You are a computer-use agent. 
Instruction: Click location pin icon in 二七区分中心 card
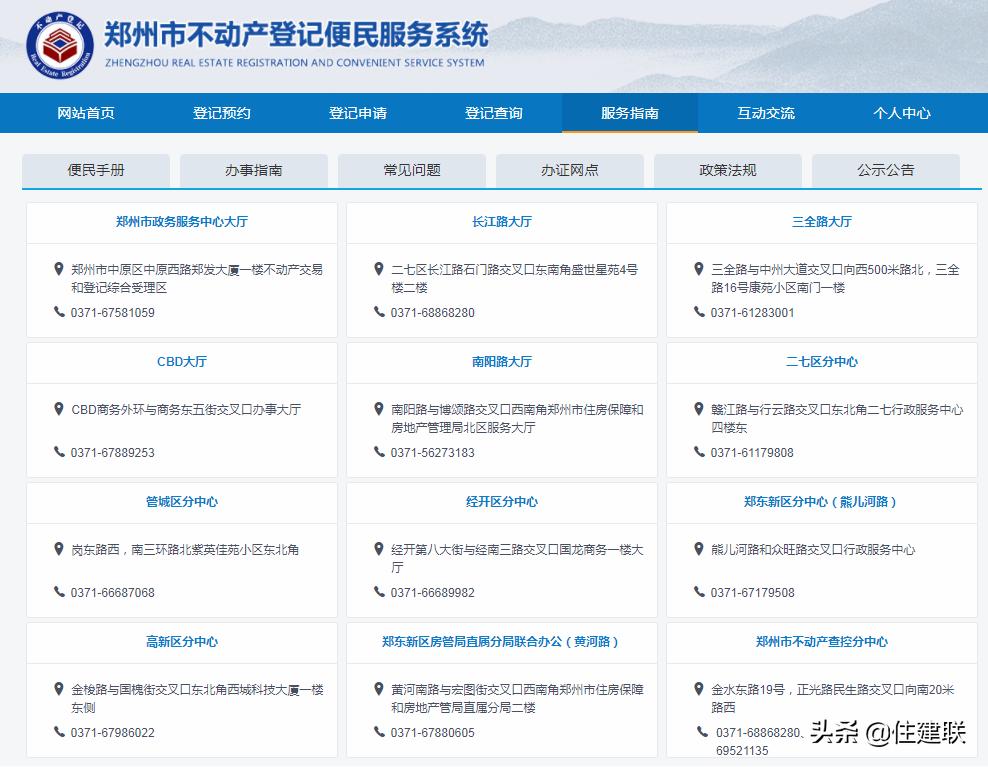tap(699, 409)
